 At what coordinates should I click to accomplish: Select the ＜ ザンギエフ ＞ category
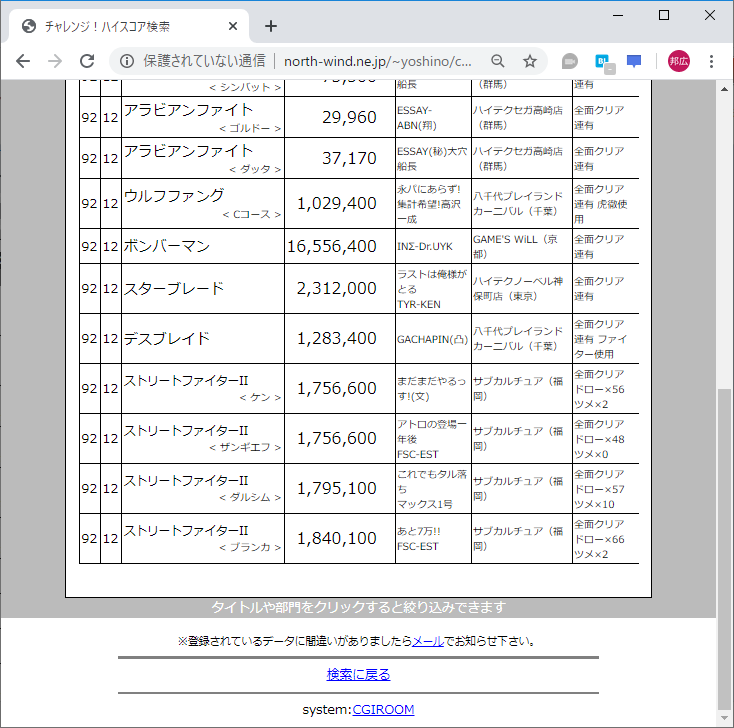tap(245, 448)
